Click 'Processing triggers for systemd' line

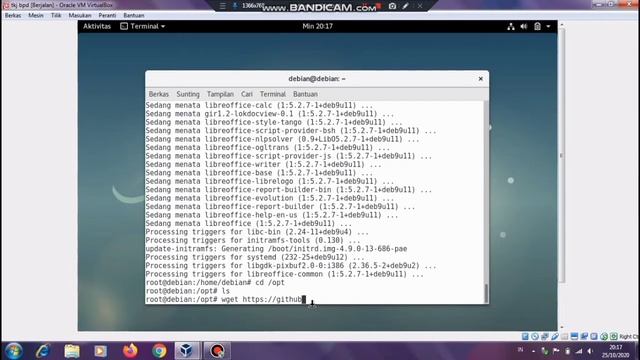255,257
